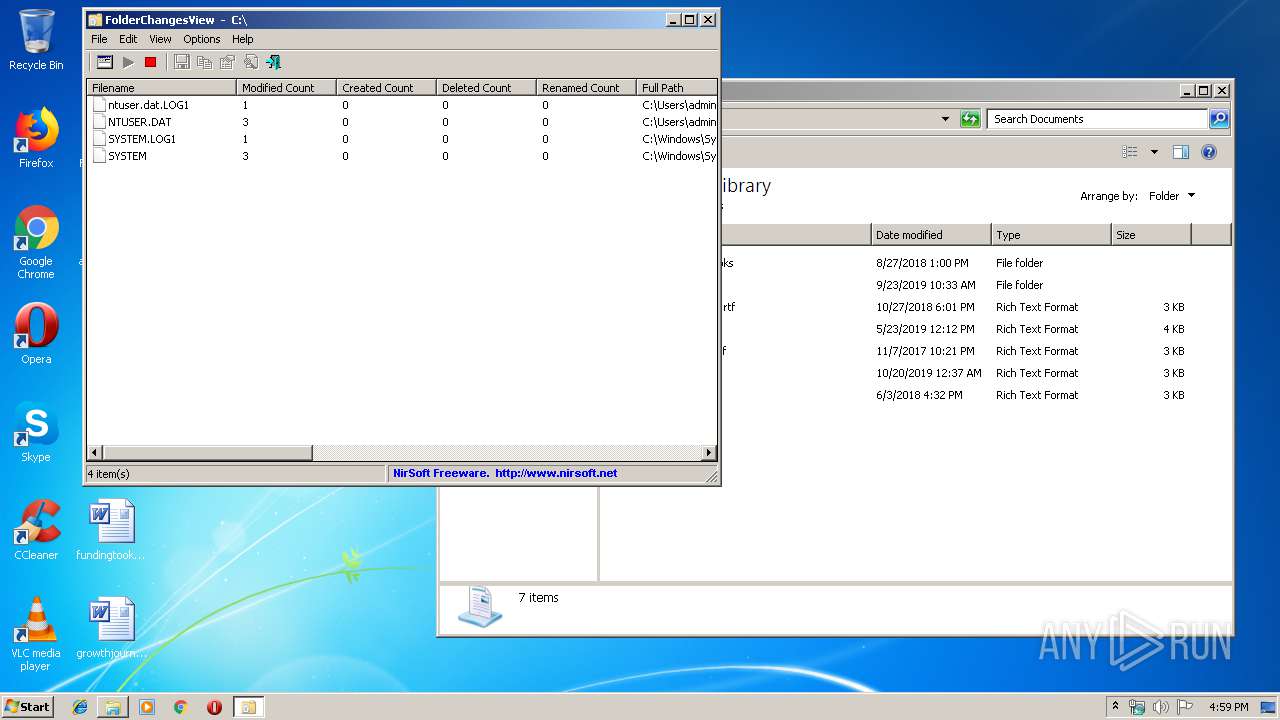Sort by the Modified Count column

click(286, 88)
